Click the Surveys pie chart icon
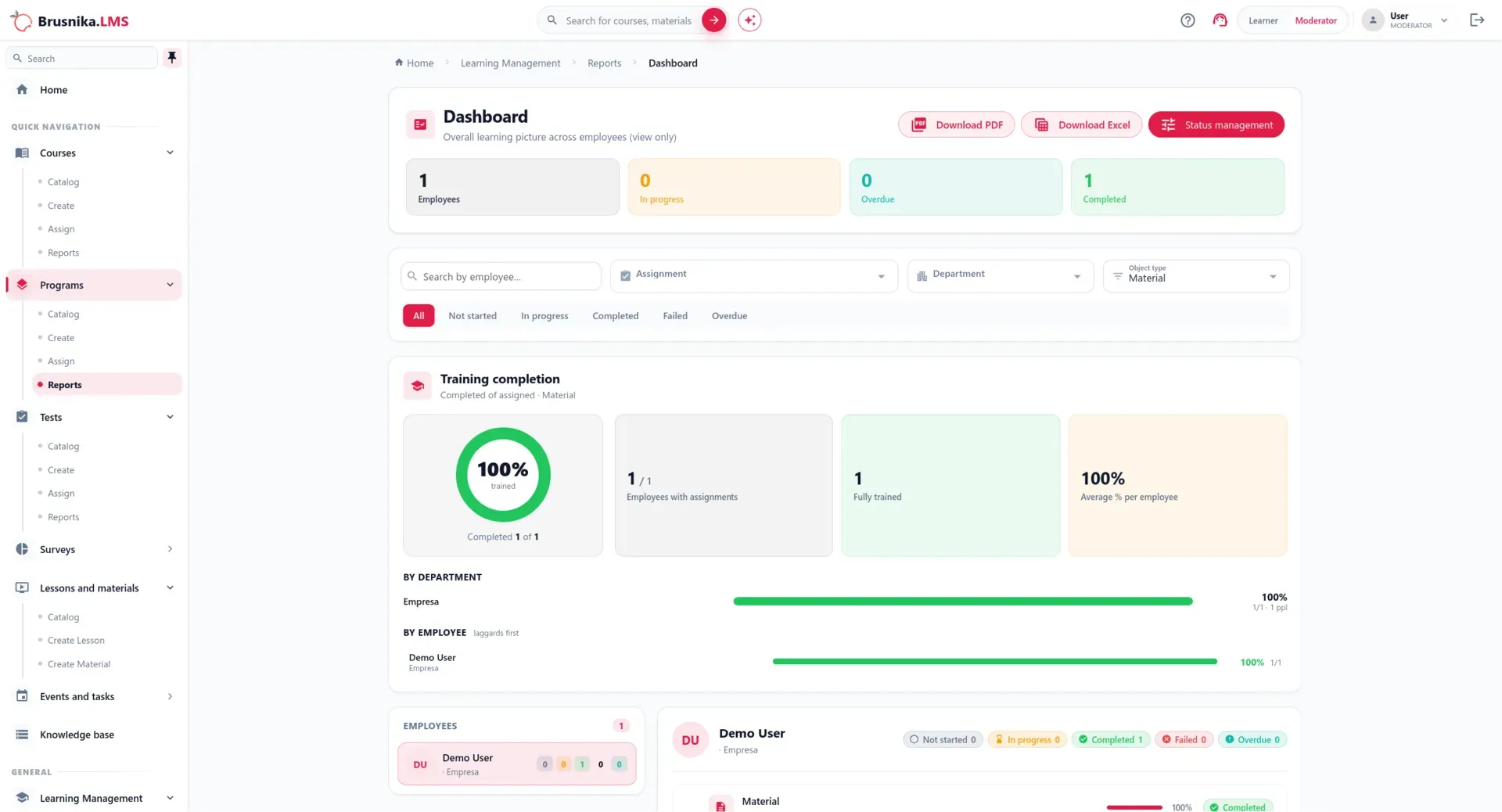Screen dimensions: 1502x812 coord(22,549)
